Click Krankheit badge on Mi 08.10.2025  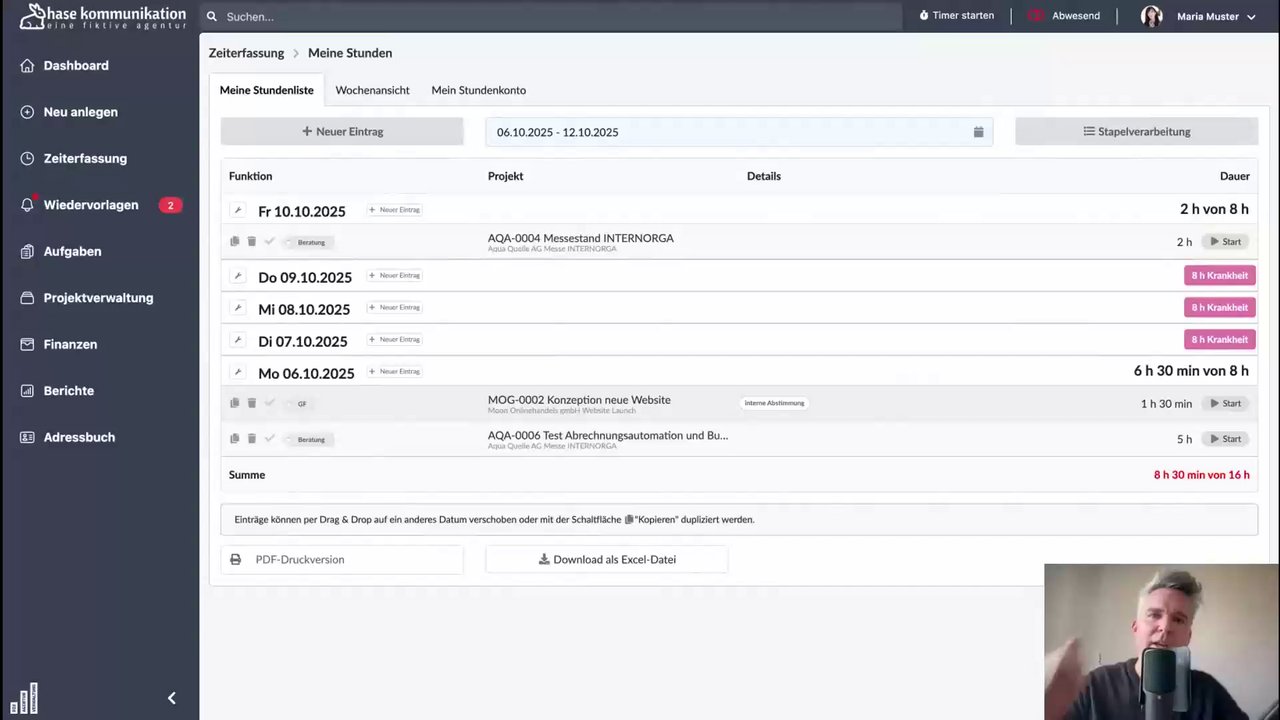click(x=1219, y=308)
